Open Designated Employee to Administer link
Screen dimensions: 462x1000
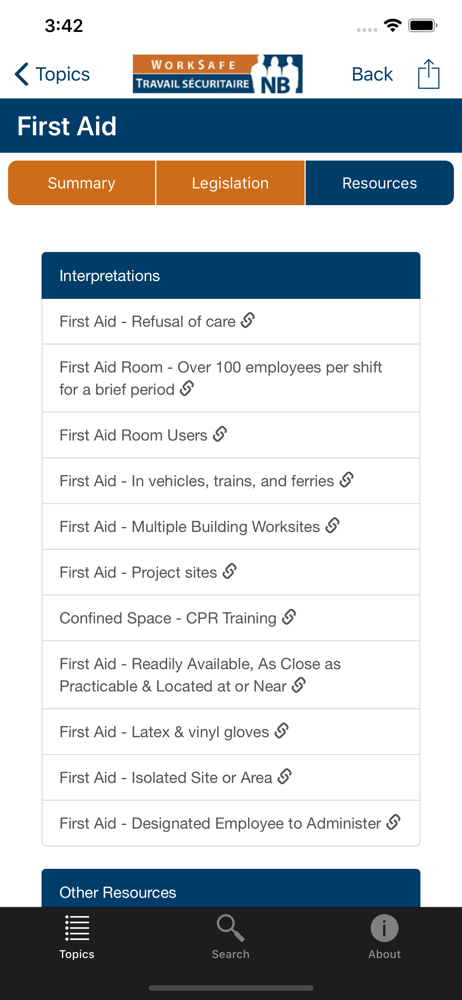point(231,823)
